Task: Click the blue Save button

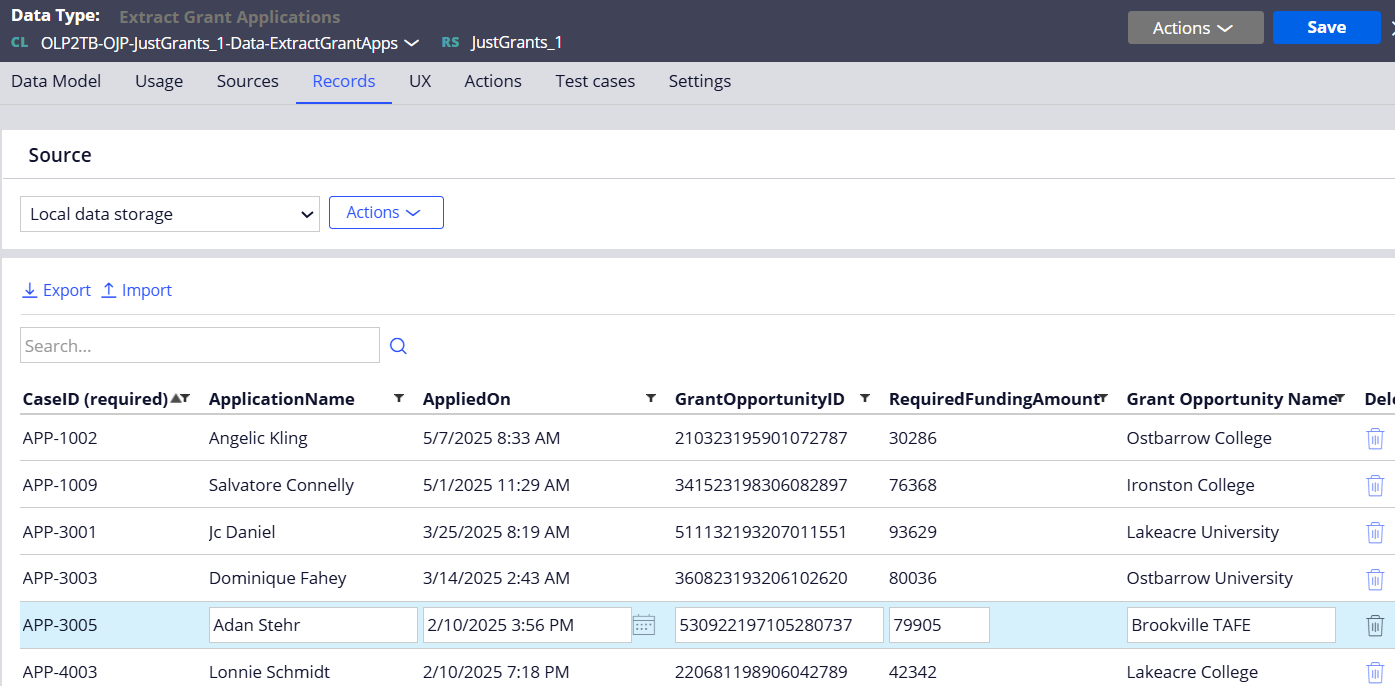Action: tap(1326, 28)
